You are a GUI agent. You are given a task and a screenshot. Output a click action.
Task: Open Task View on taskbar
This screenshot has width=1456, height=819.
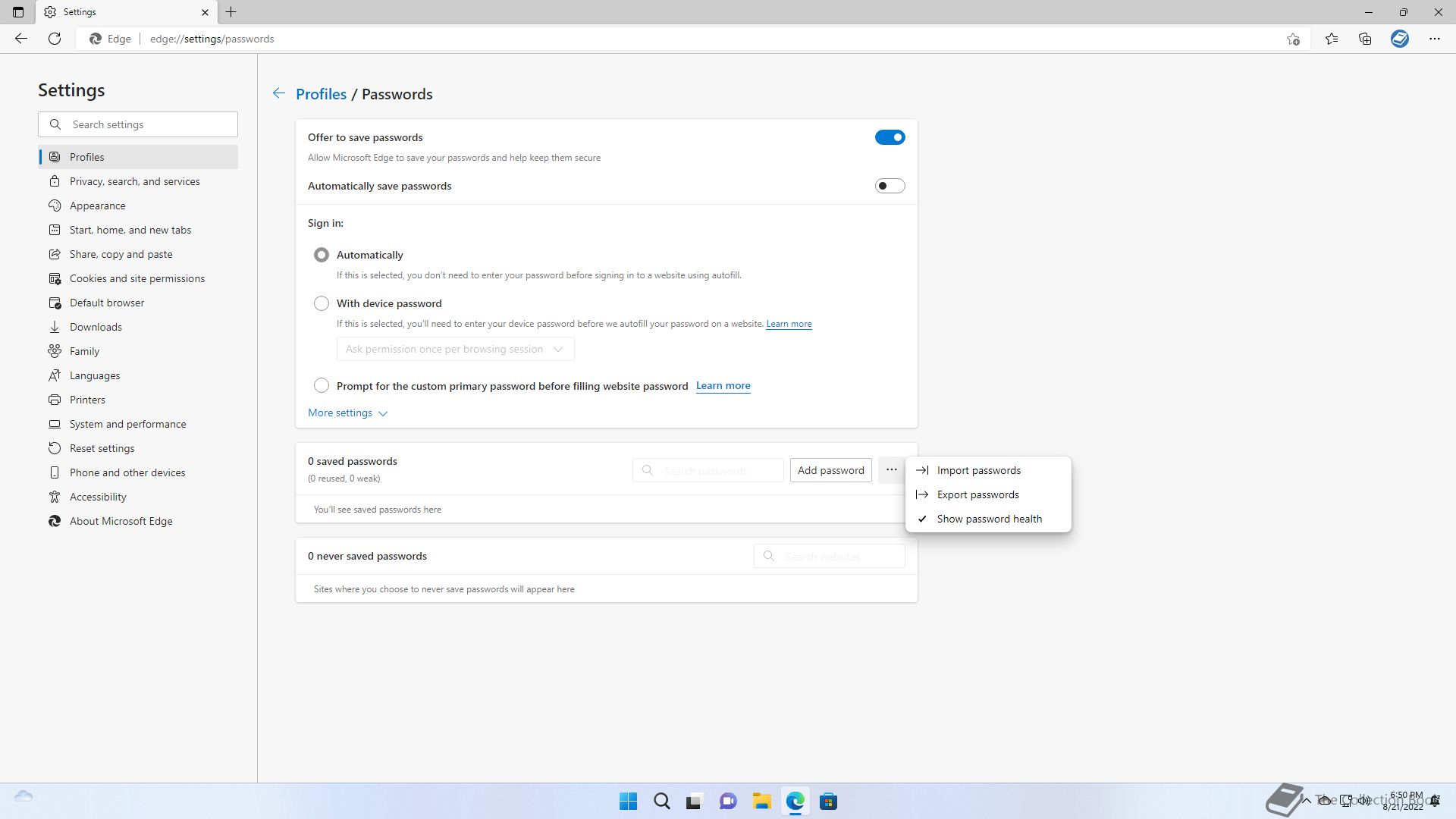tap(695, 802)
